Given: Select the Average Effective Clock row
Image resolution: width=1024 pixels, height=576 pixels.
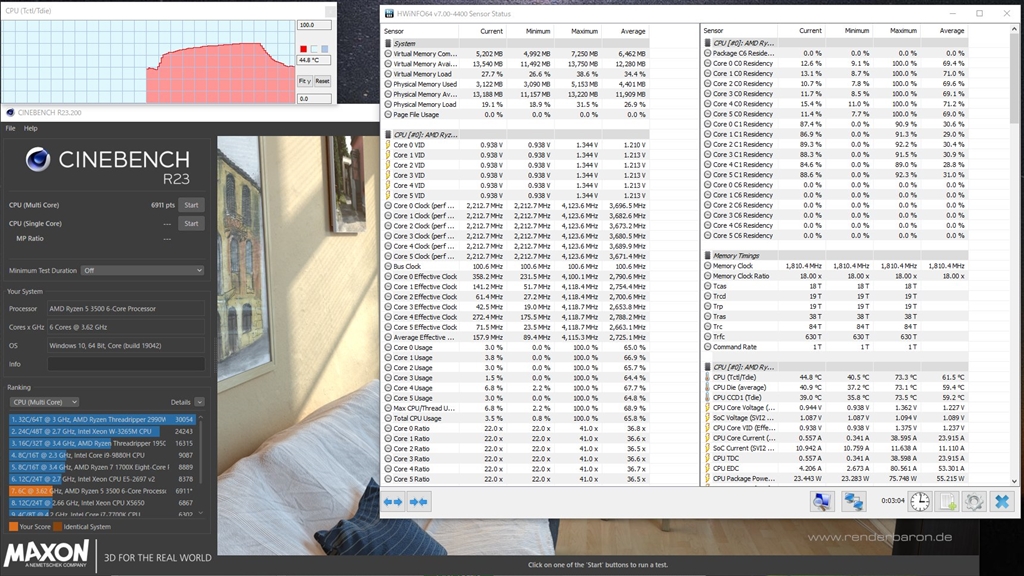Looking at the screenshot, I should coord(516,338).
